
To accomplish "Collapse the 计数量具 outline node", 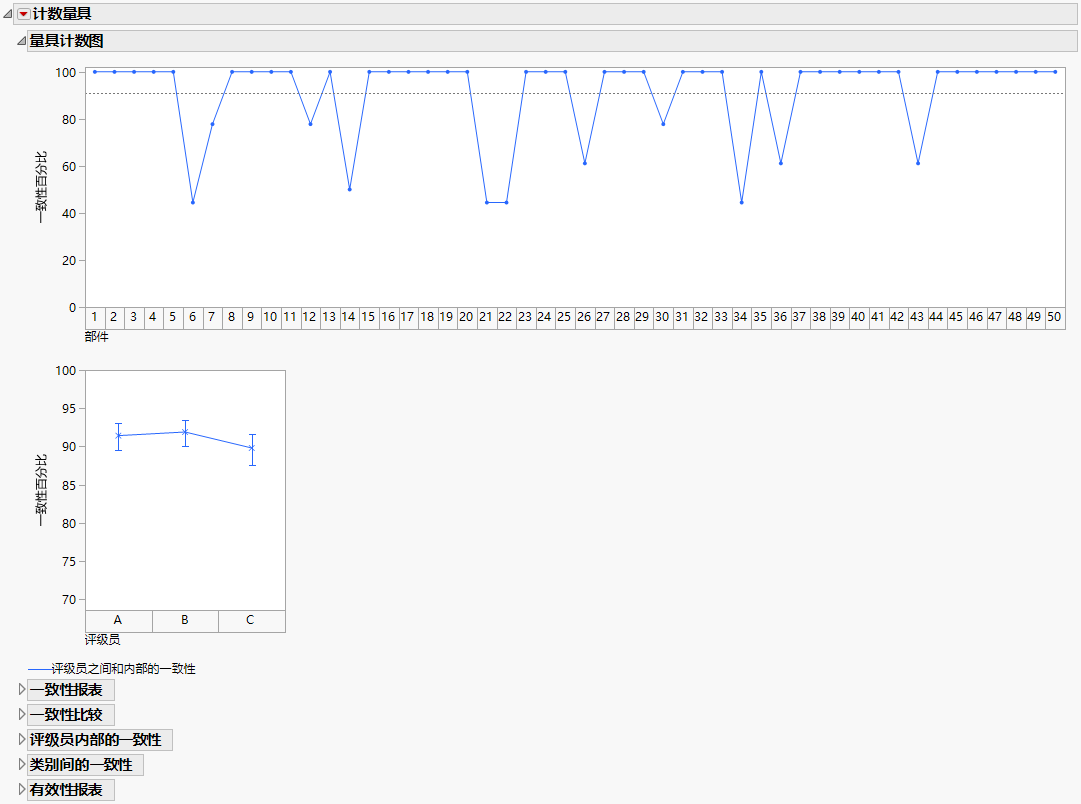I will [x=9, y=13].
